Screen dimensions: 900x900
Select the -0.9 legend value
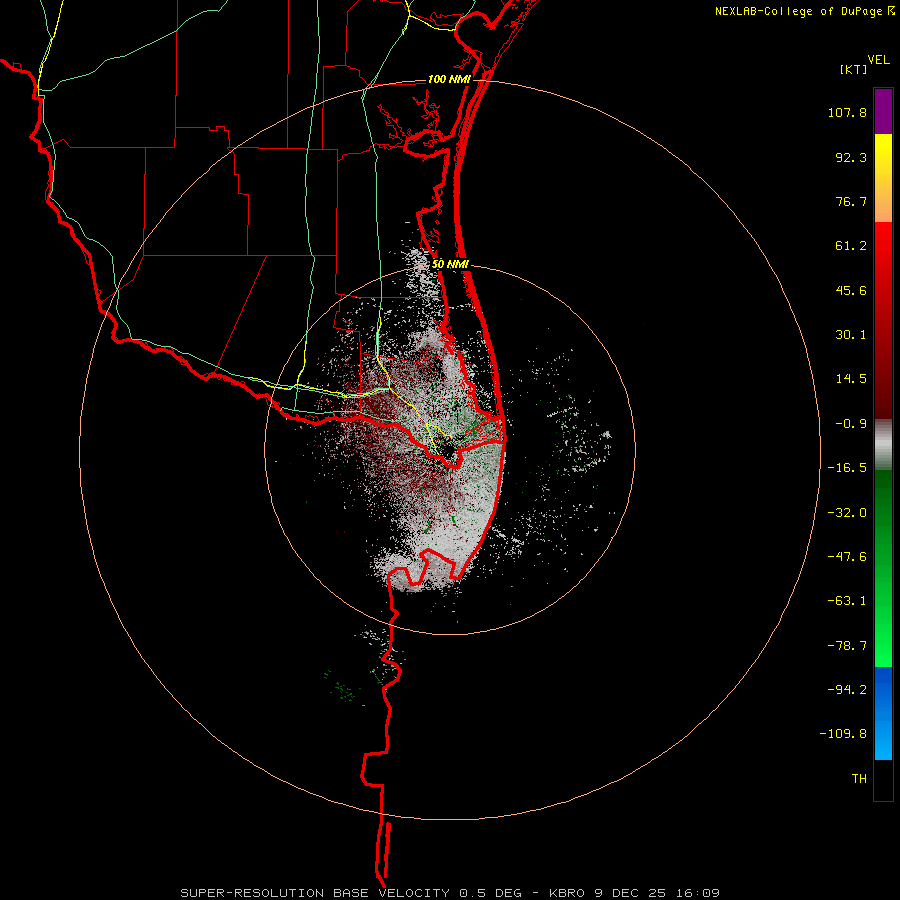coord(851,424)
